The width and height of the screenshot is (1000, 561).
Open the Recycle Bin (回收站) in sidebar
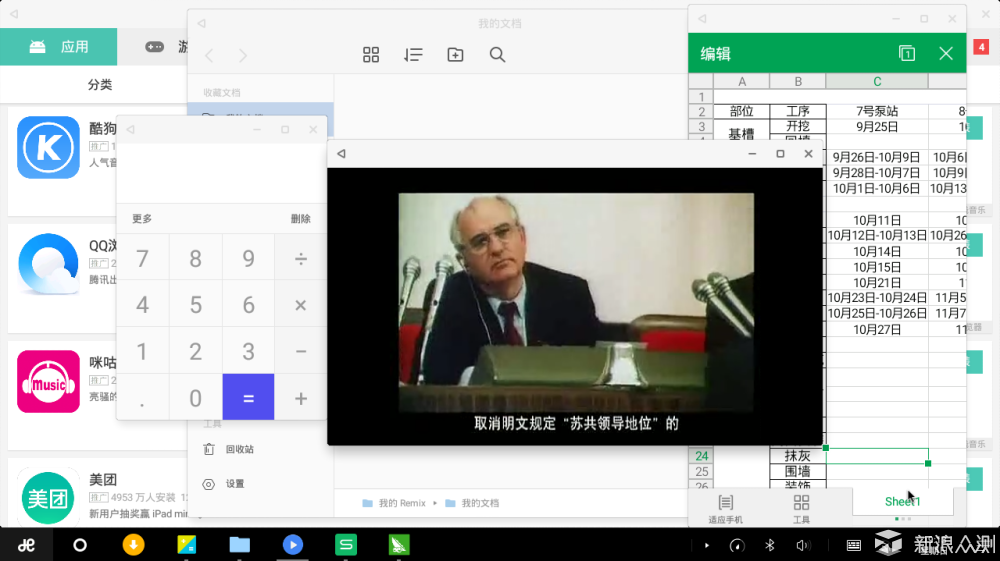[x=239, y=450]
